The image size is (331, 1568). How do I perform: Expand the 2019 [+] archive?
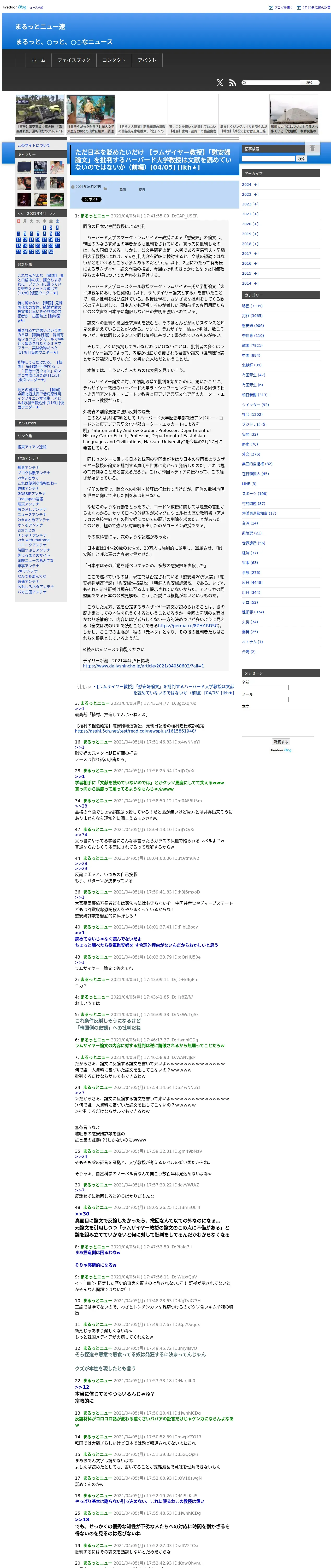tap(250, 234)
